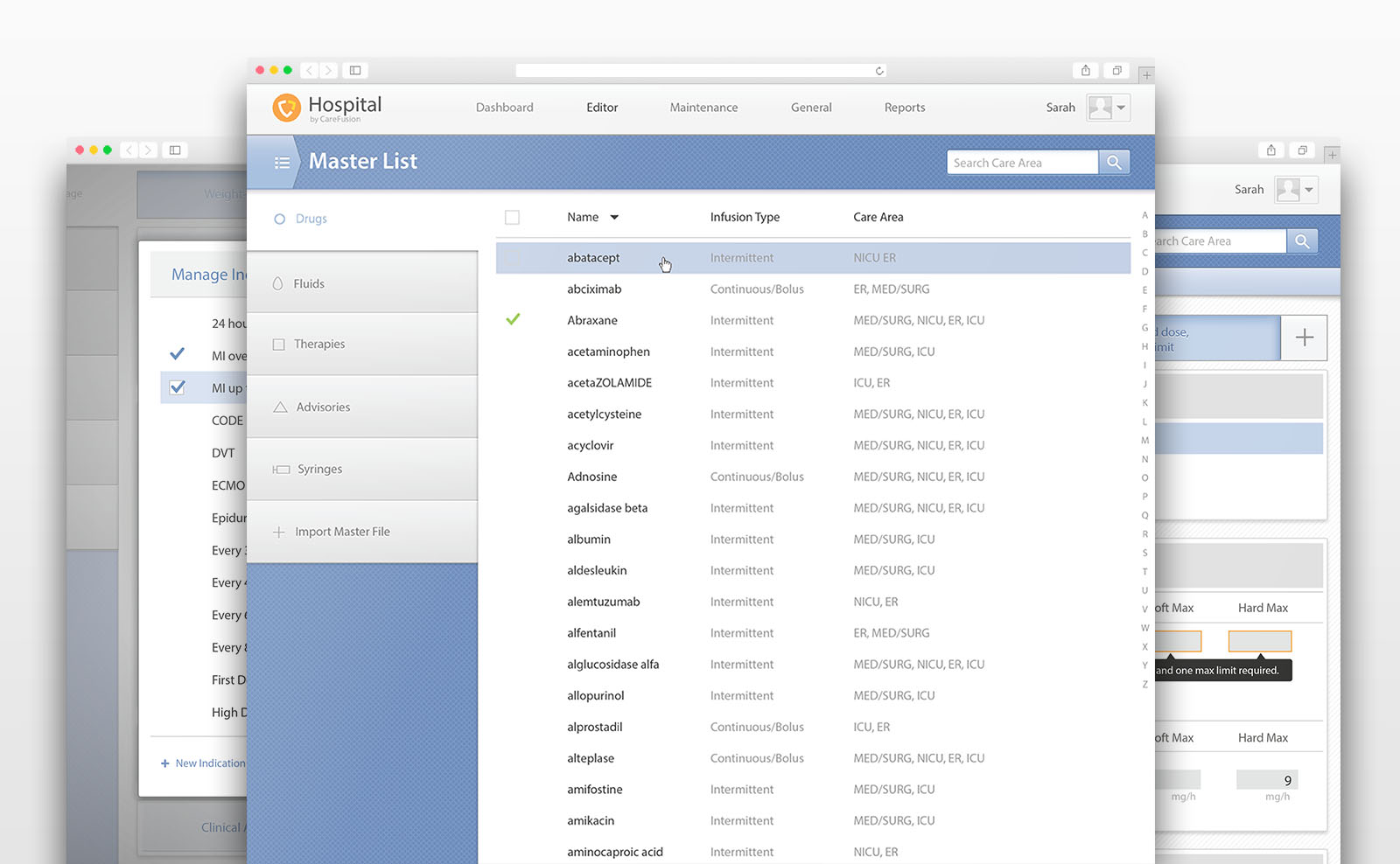Check the select-all checkbox in table header
Screen dimensions: 1400x864
click(512, 217)
